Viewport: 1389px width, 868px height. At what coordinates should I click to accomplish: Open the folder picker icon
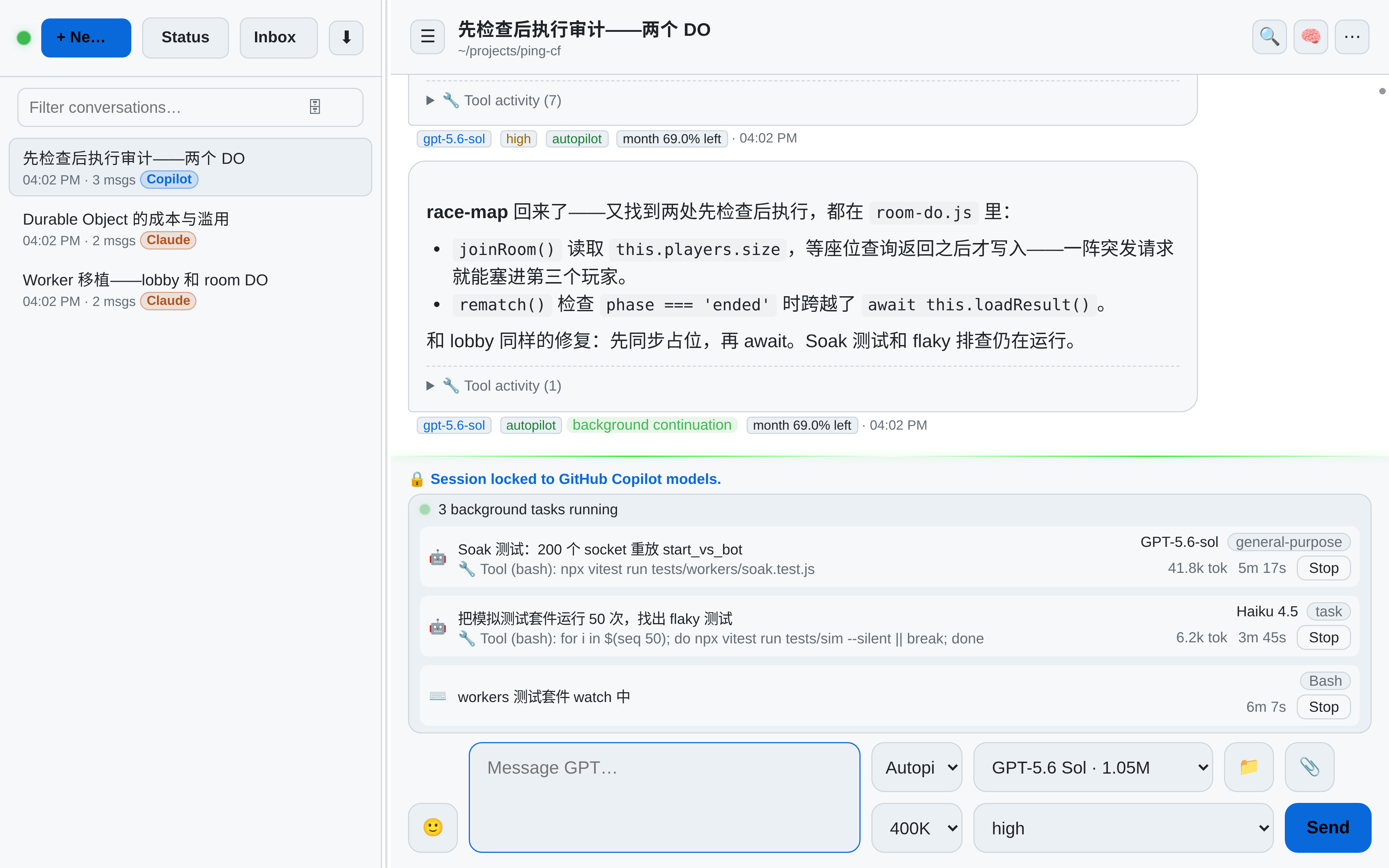(1249, 766)
